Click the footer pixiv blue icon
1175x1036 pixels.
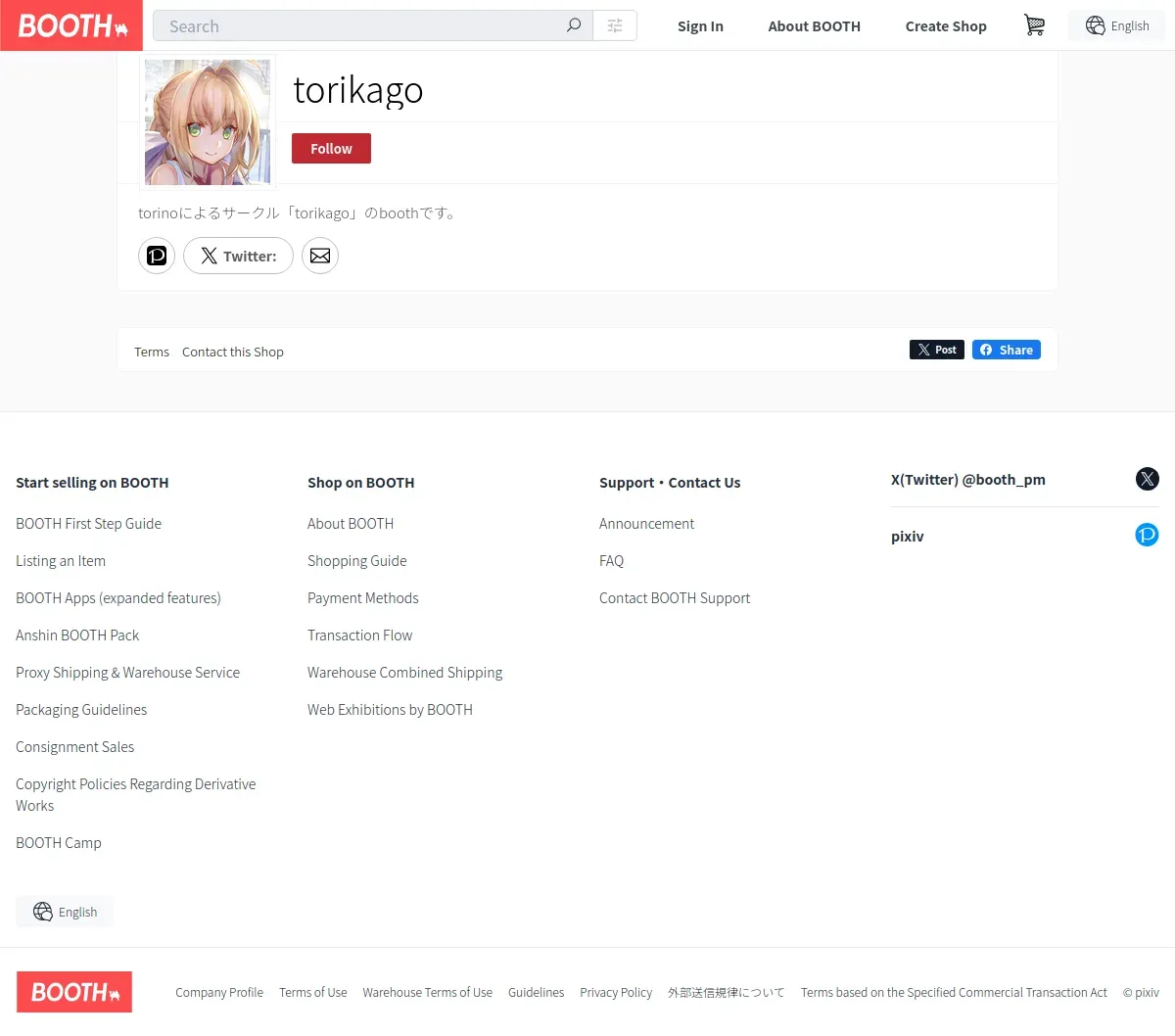[1148, 535]
